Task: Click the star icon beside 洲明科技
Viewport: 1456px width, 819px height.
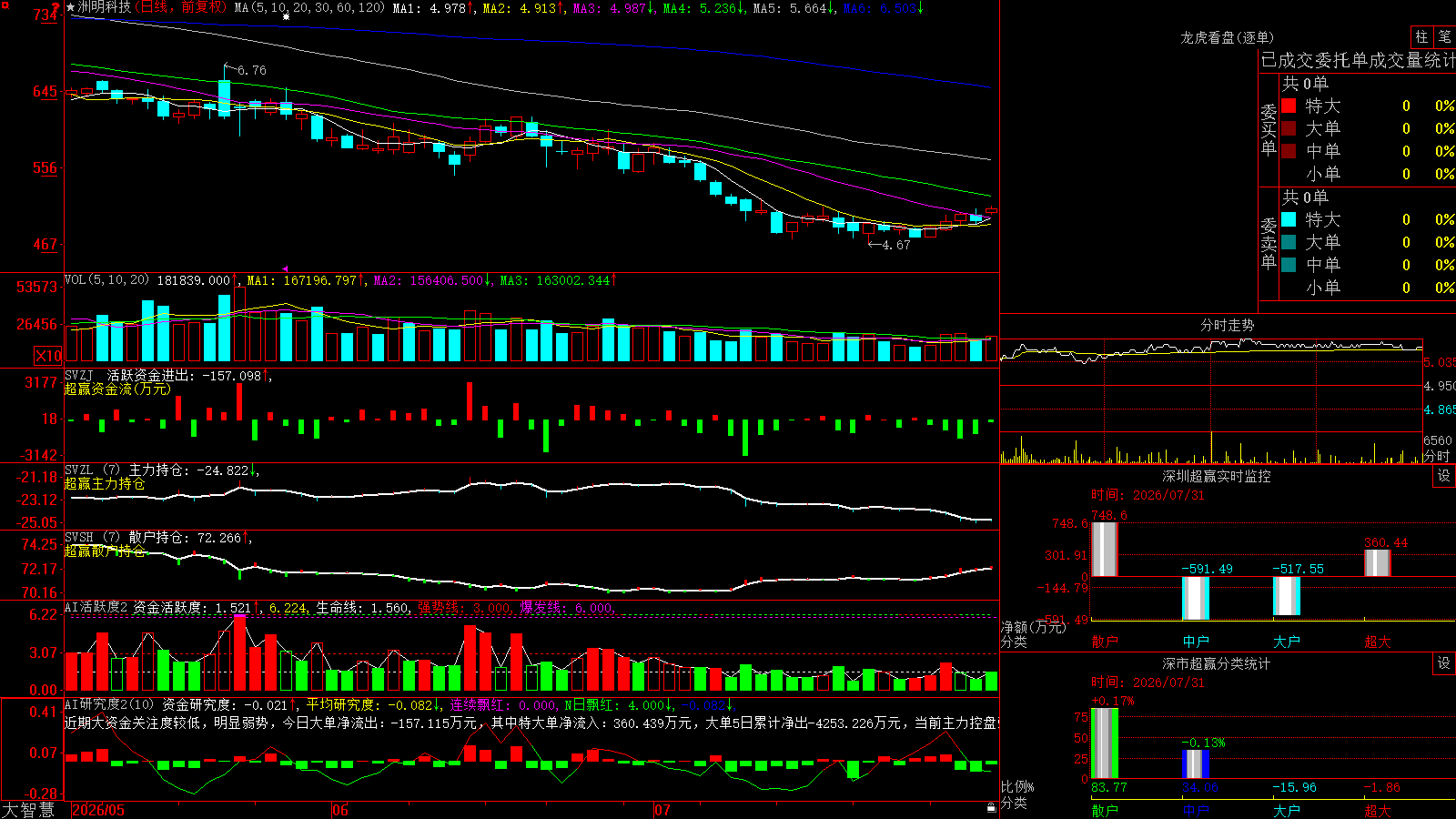Action: pyautogui.click(x=71, y=7)
